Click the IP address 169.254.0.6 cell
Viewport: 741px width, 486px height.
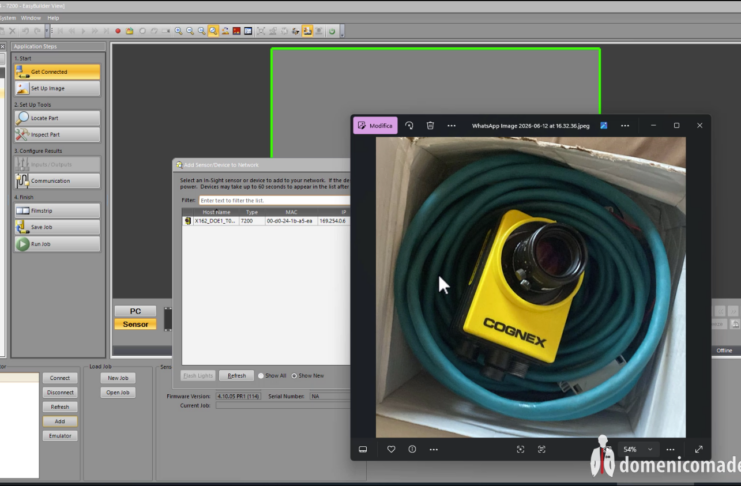tap(333, 221)
